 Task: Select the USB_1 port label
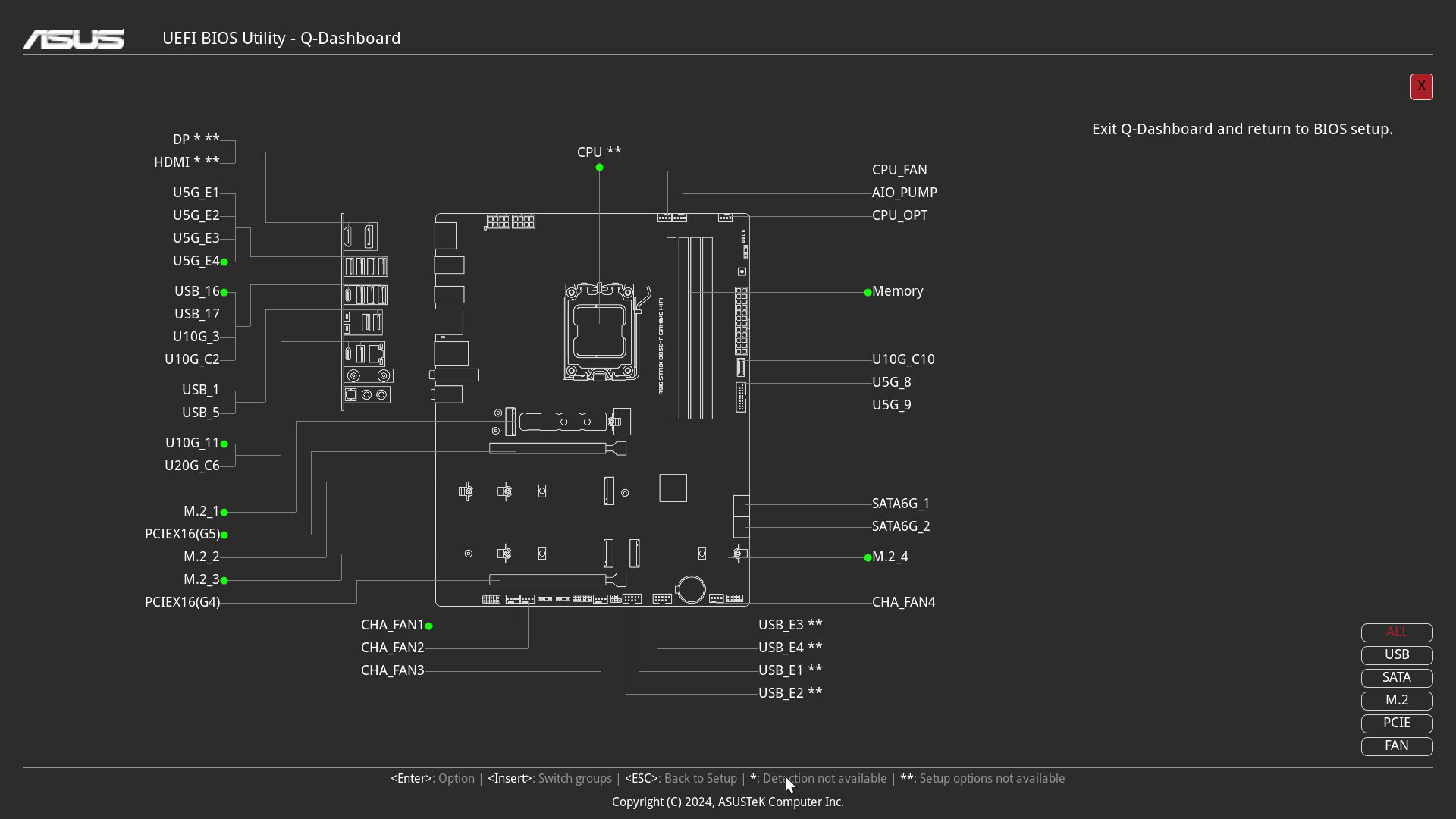tap(201, 390)
